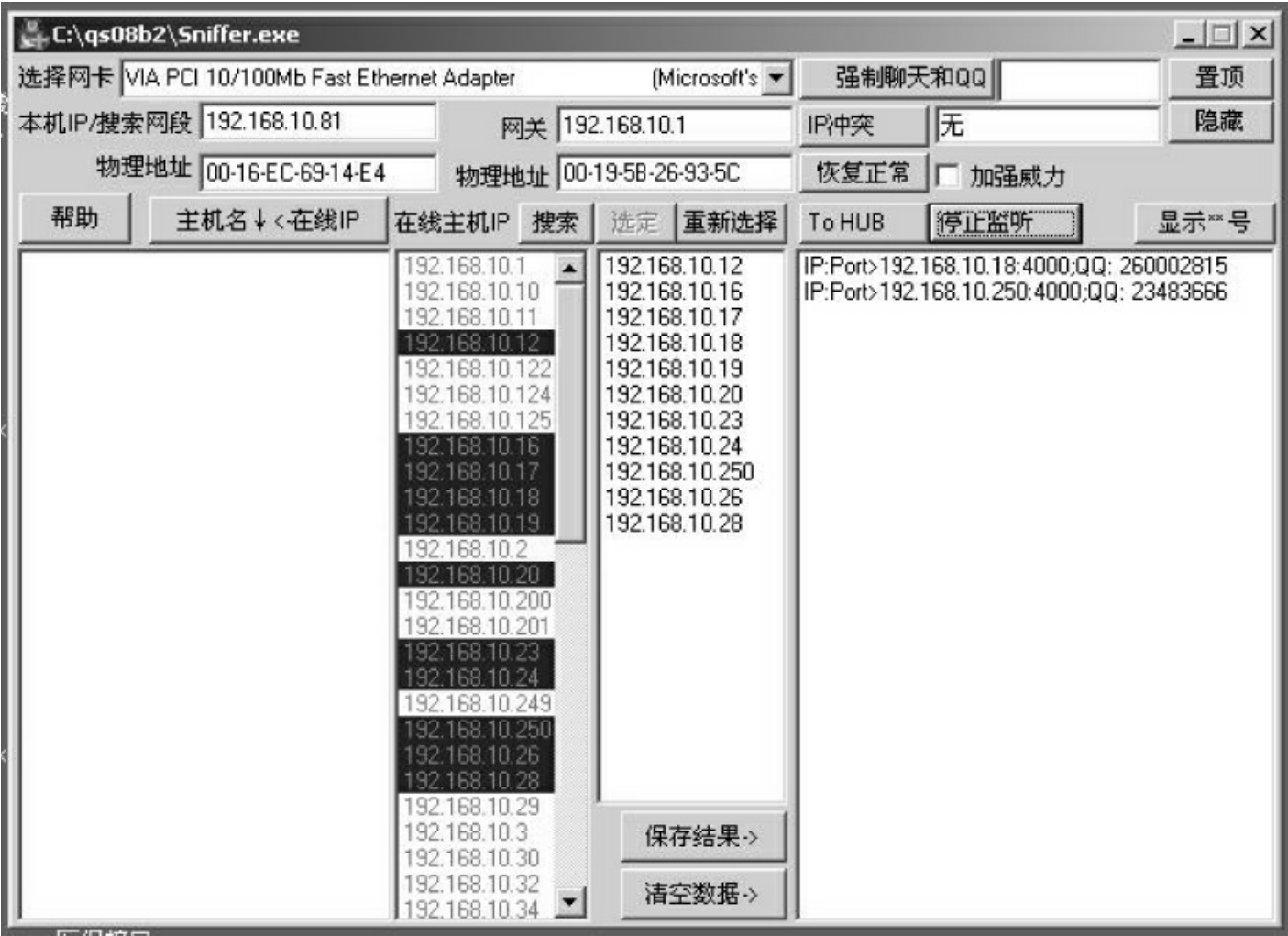The height and width of the screenshot is (936, 1288).
Task: Click the online host list scrollbar thumb
Action: (x=569, y=413)
